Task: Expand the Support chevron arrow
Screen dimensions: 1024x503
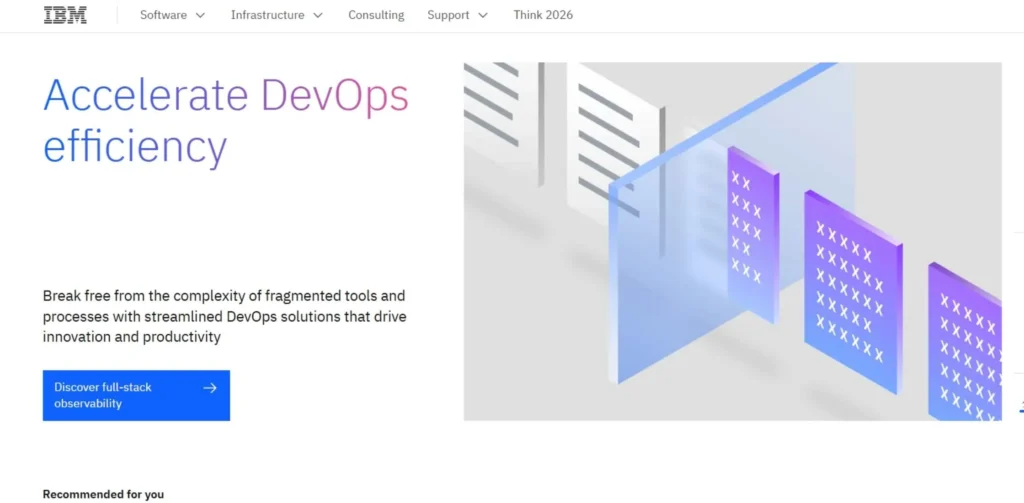Action: pos(483,15)
